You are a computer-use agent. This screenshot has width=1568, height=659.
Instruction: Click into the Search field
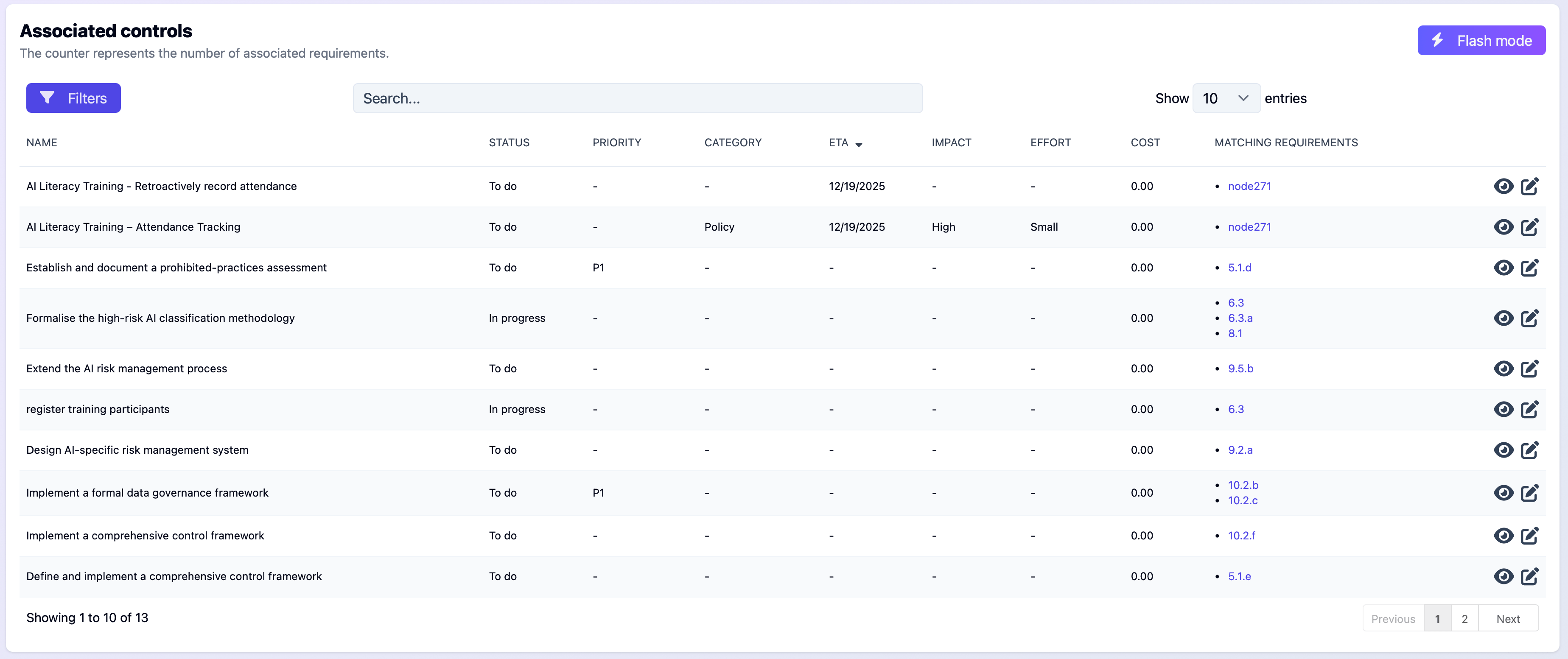pyautogui.click(x=637, y=98)
